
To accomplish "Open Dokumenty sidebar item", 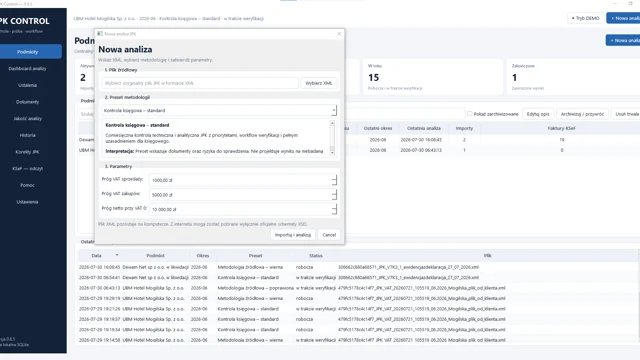I will (x=28, y=102).
